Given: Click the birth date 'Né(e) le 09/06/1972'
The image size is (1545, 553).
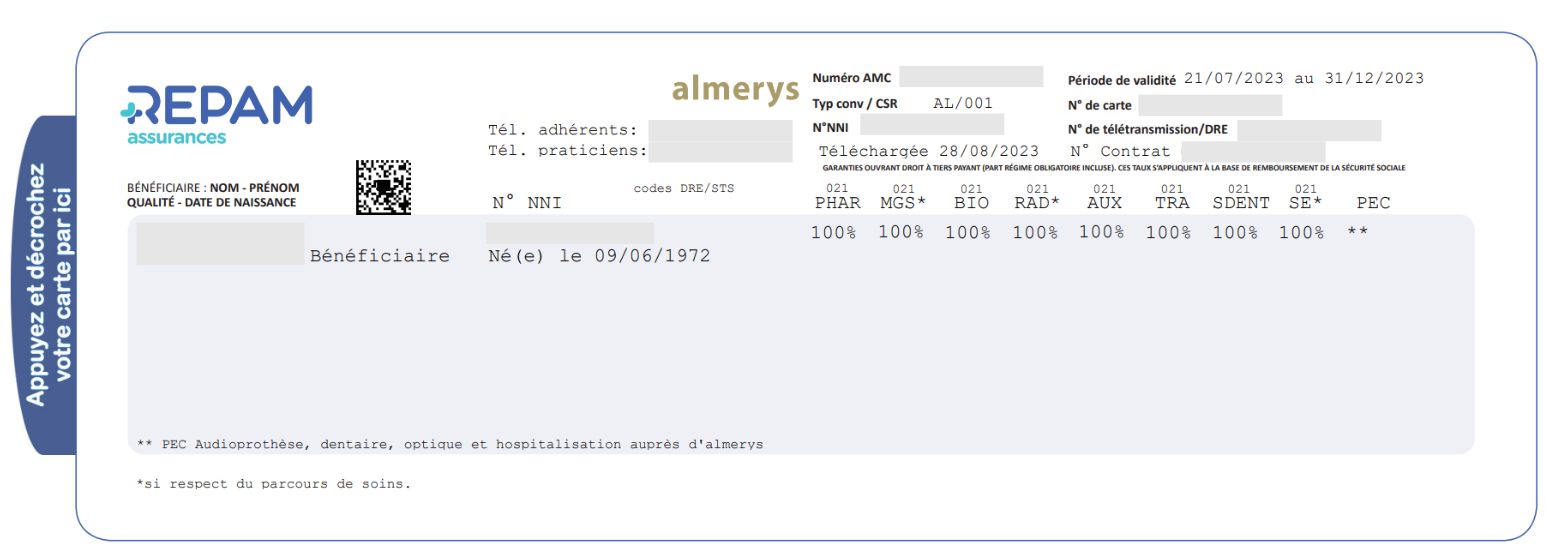Looking at the screenshot, I should point(600,256).
